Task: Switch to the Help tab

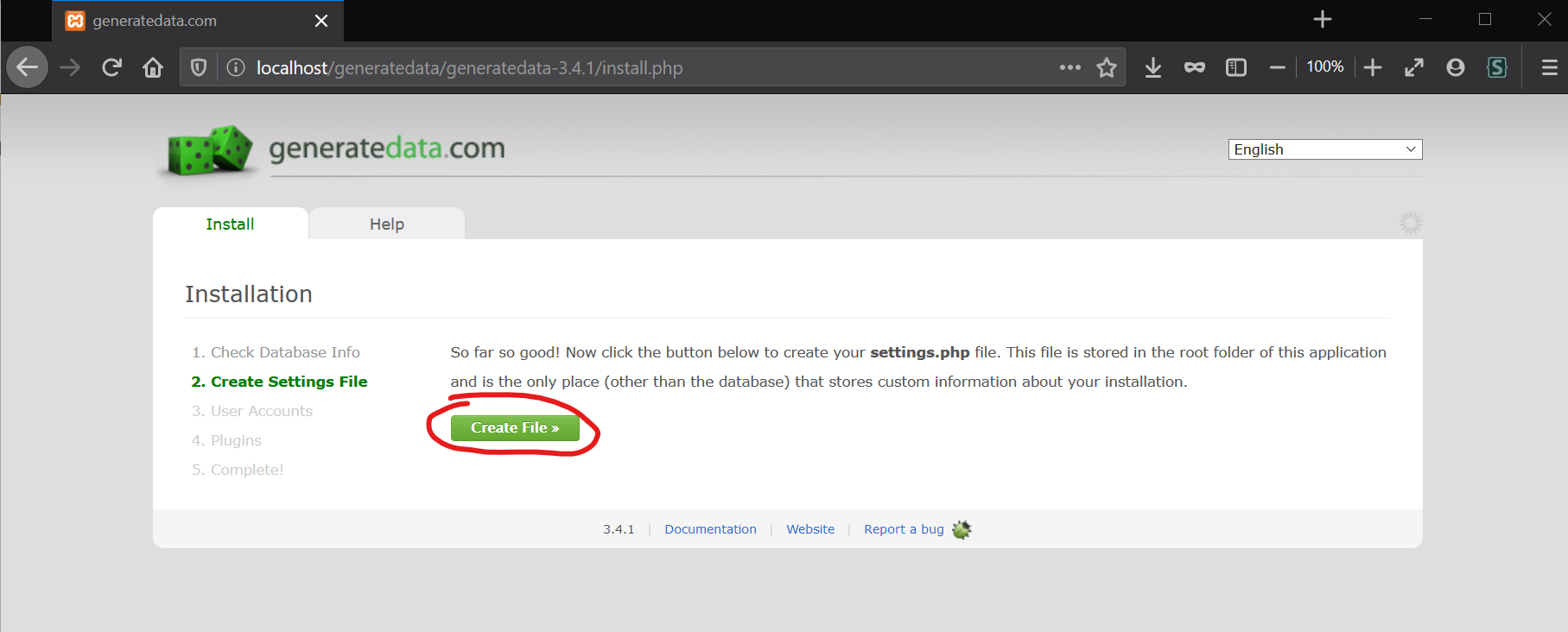Action: tap(387, 224)
